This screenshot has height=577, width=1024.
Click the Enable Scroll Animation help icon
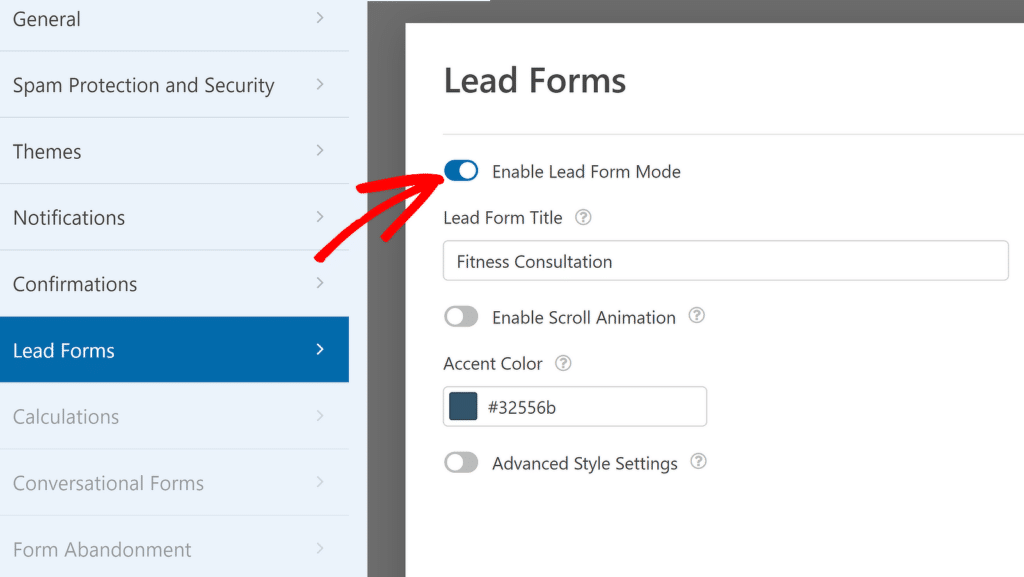pos(697,316)
